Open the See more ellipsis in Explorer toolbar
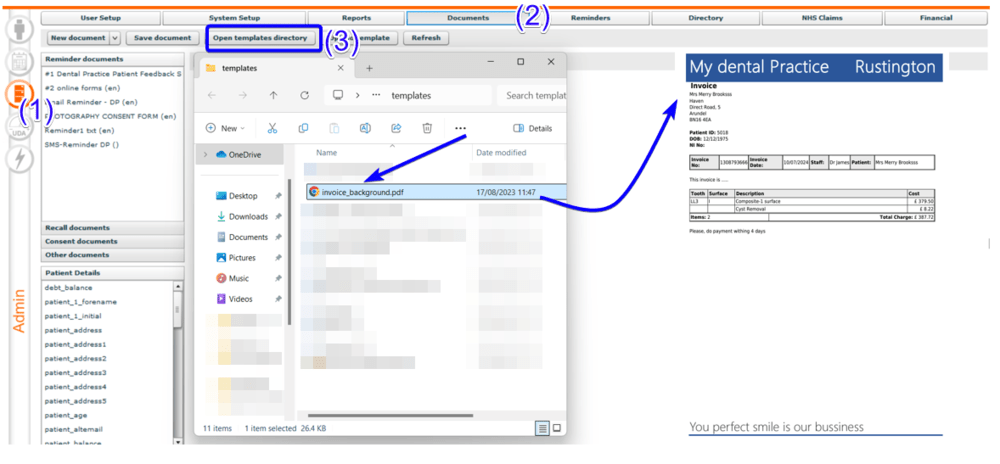This screenshot has width=1000, height=464. click(x=460, y=128)
